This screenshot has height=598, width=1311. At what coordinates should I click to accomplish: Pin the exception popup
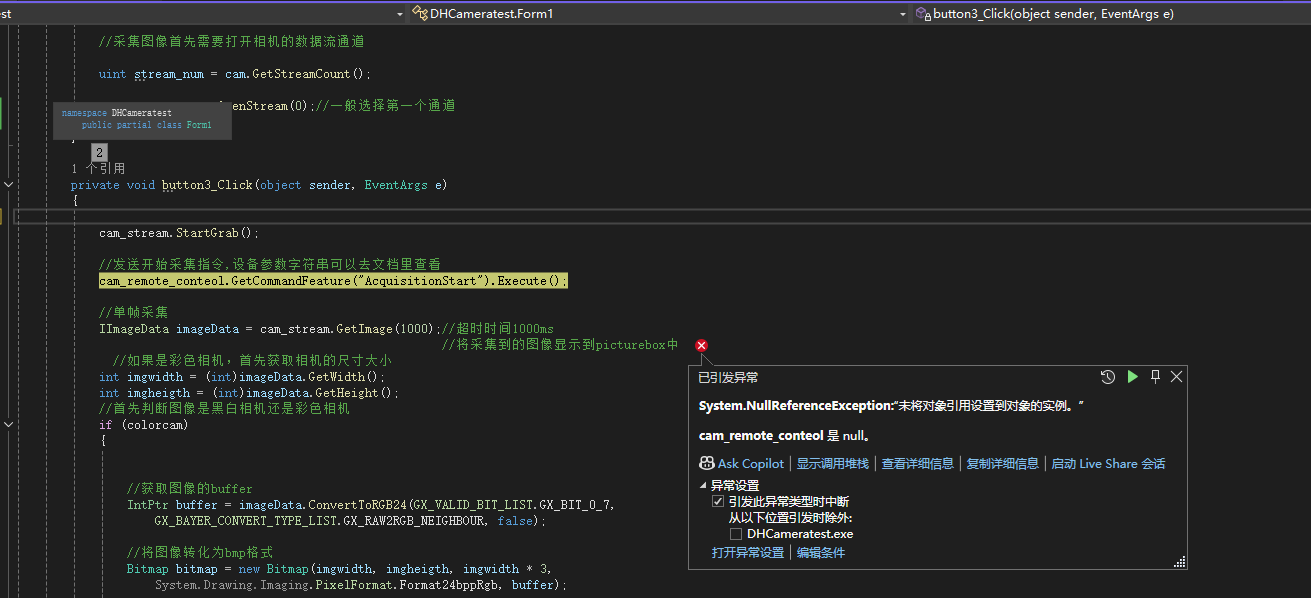(x=1155, y=377)
